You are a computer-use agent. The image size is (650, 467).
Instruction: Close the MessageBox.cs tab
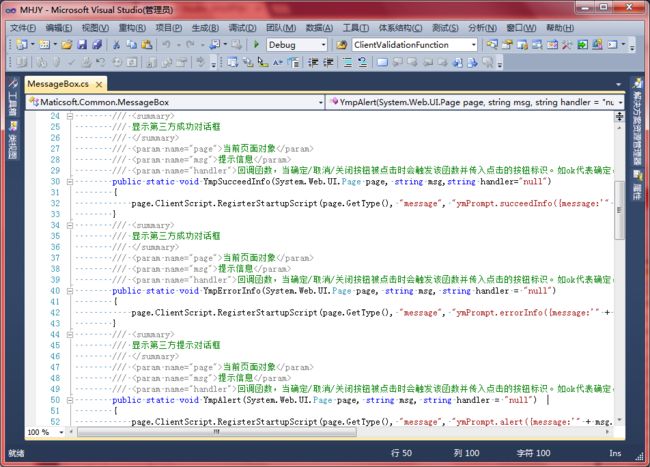(x=99, y=85)
